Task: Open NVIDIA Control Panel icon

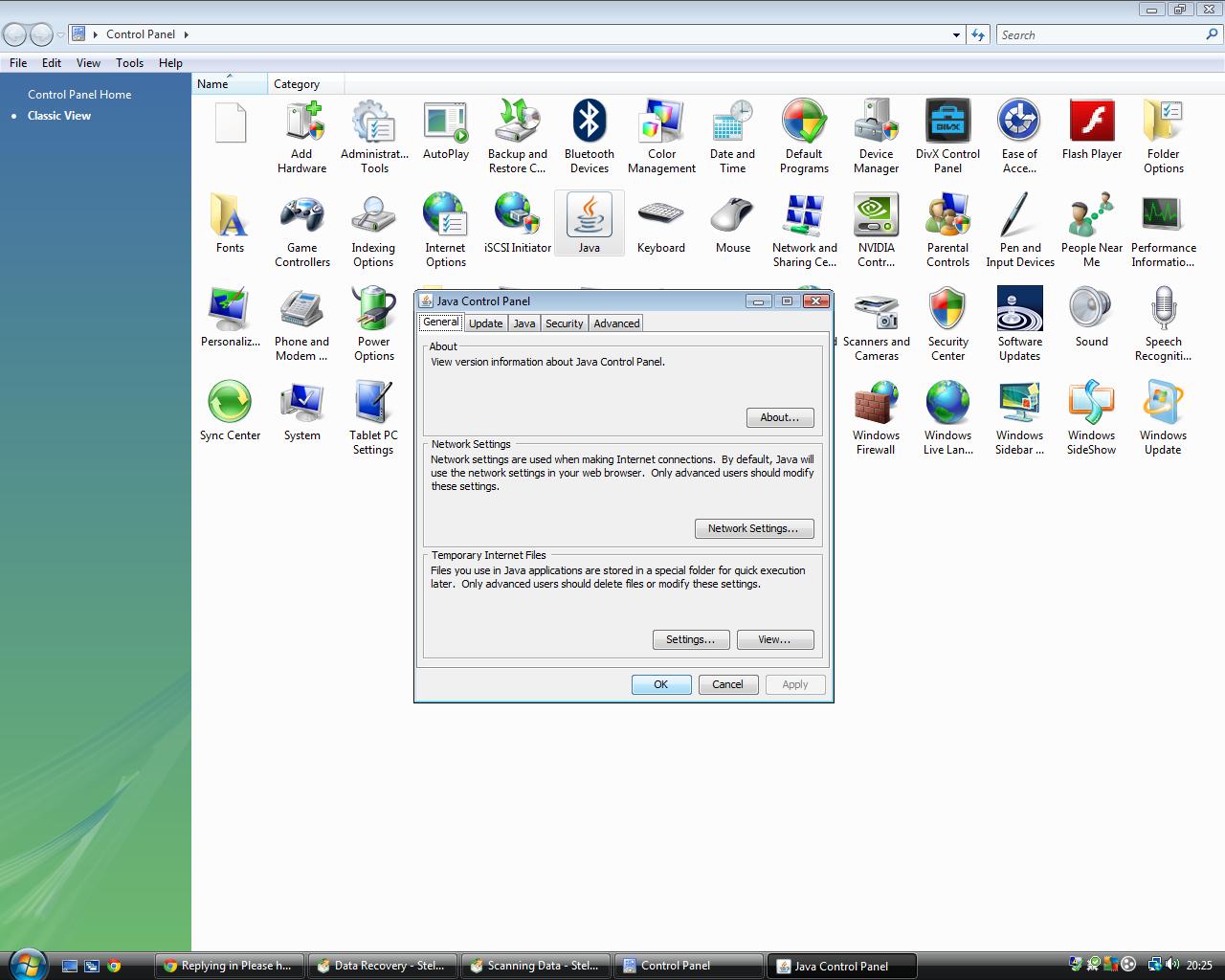Action: [x=876, y=231]
